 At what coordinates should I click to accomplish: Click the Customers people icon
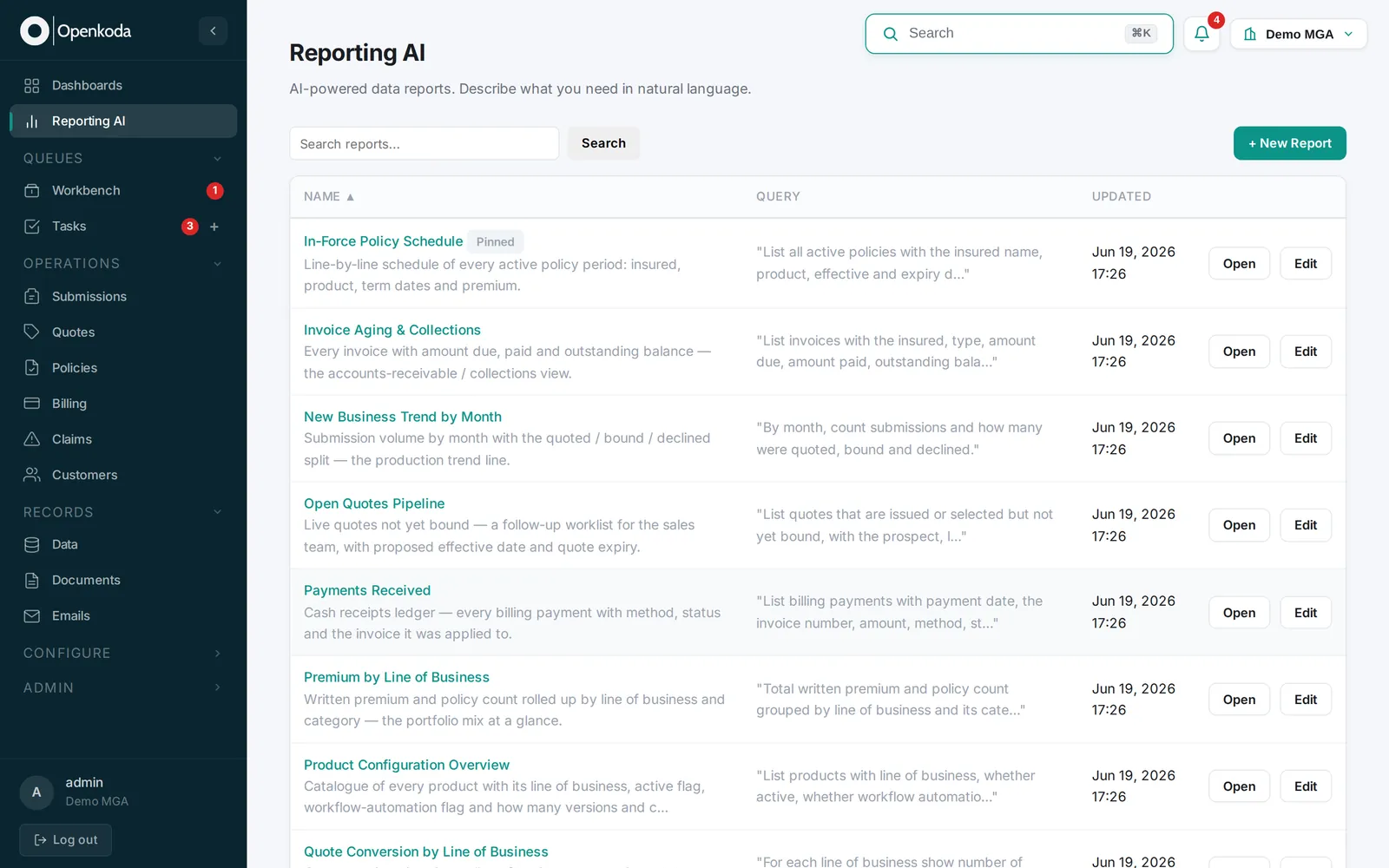32,474
